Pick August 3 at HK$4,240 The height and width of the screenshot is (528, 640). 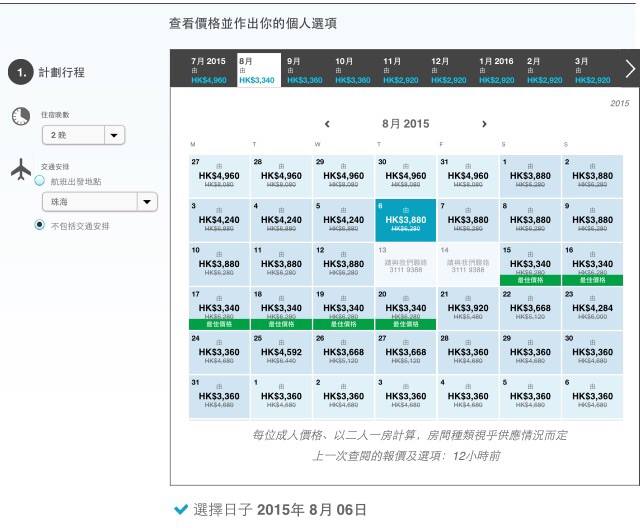218,219
